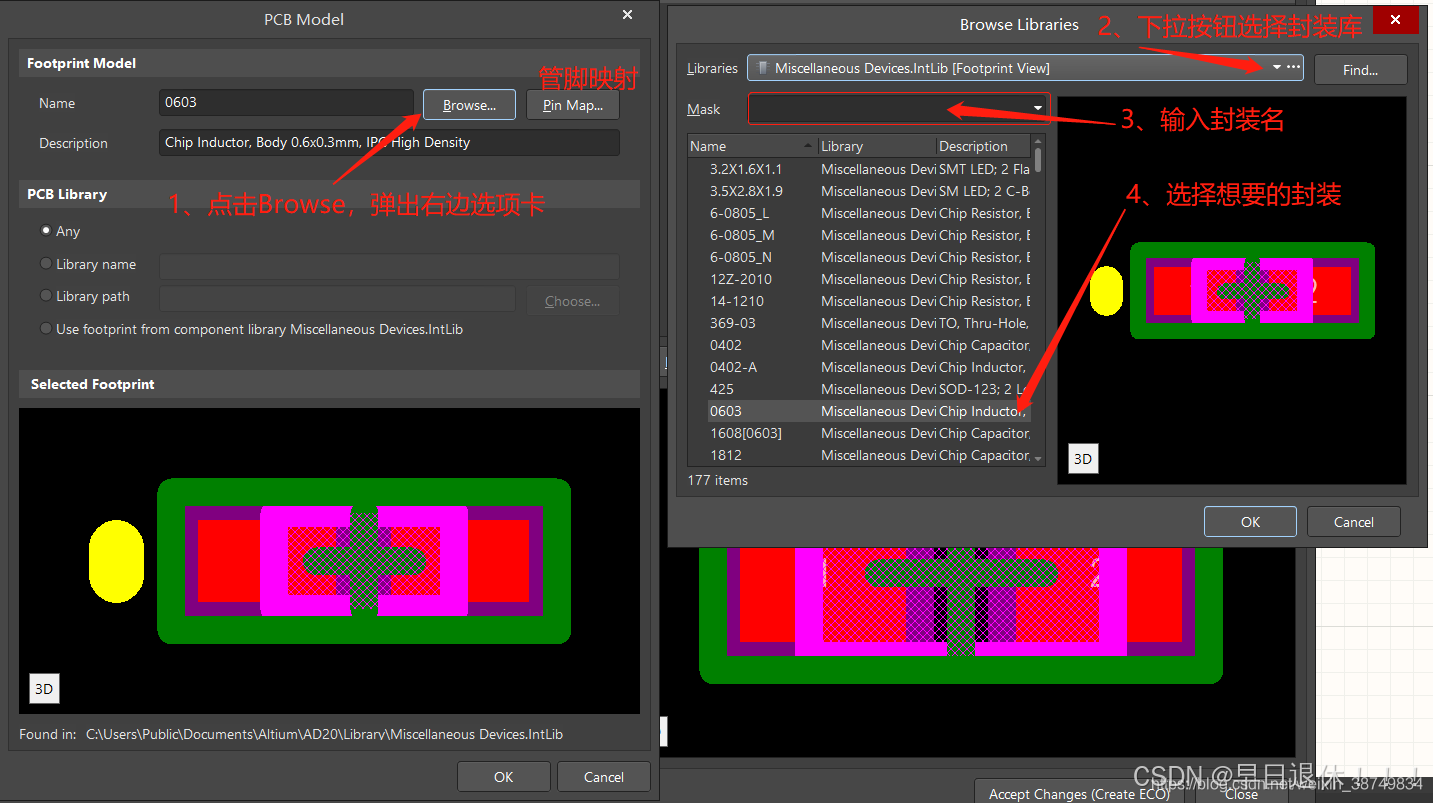Screen dimensions: 1433x803
Task: Click the Browse... button in PCB Model
Action: pyautogui.click(x=469, y=105)
